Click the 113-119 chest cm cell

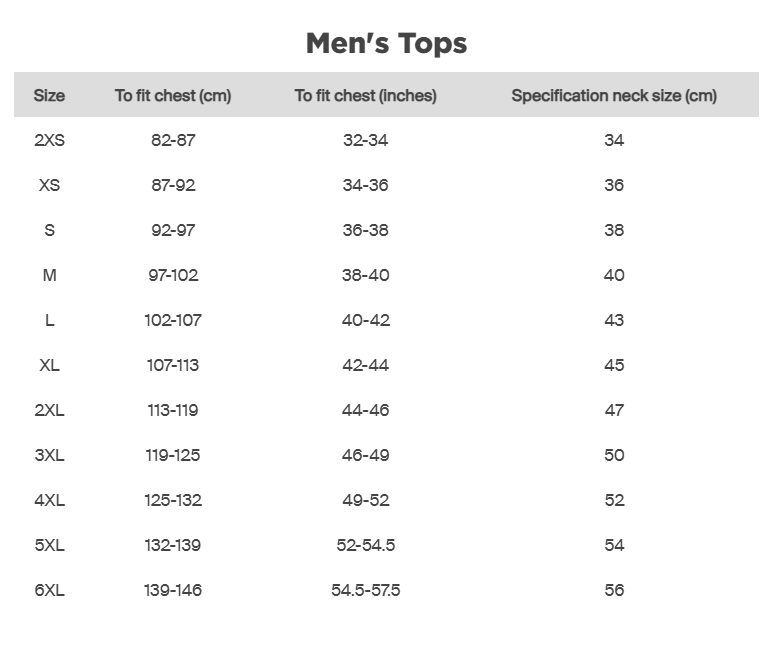coord(173,410)
